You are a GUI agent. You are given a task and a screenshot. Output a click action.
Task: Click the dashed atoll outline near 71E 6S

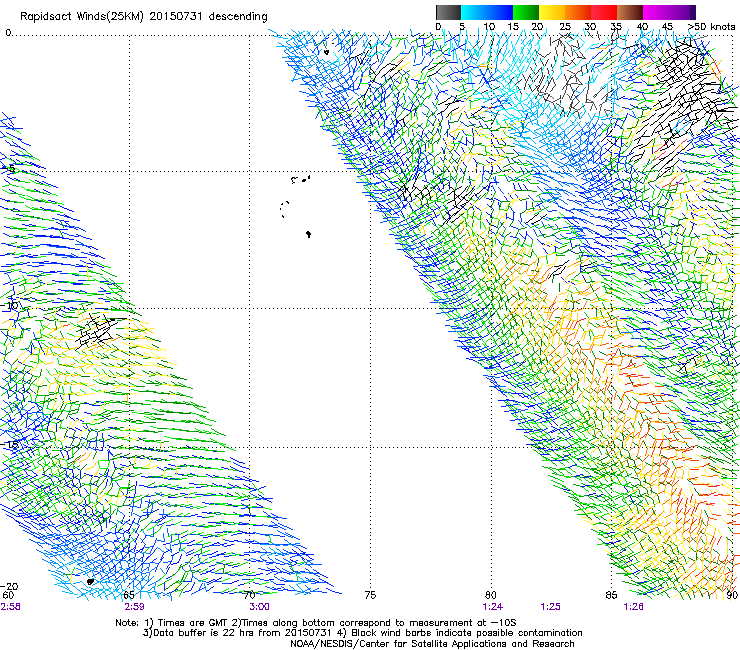tap(285, 209)
